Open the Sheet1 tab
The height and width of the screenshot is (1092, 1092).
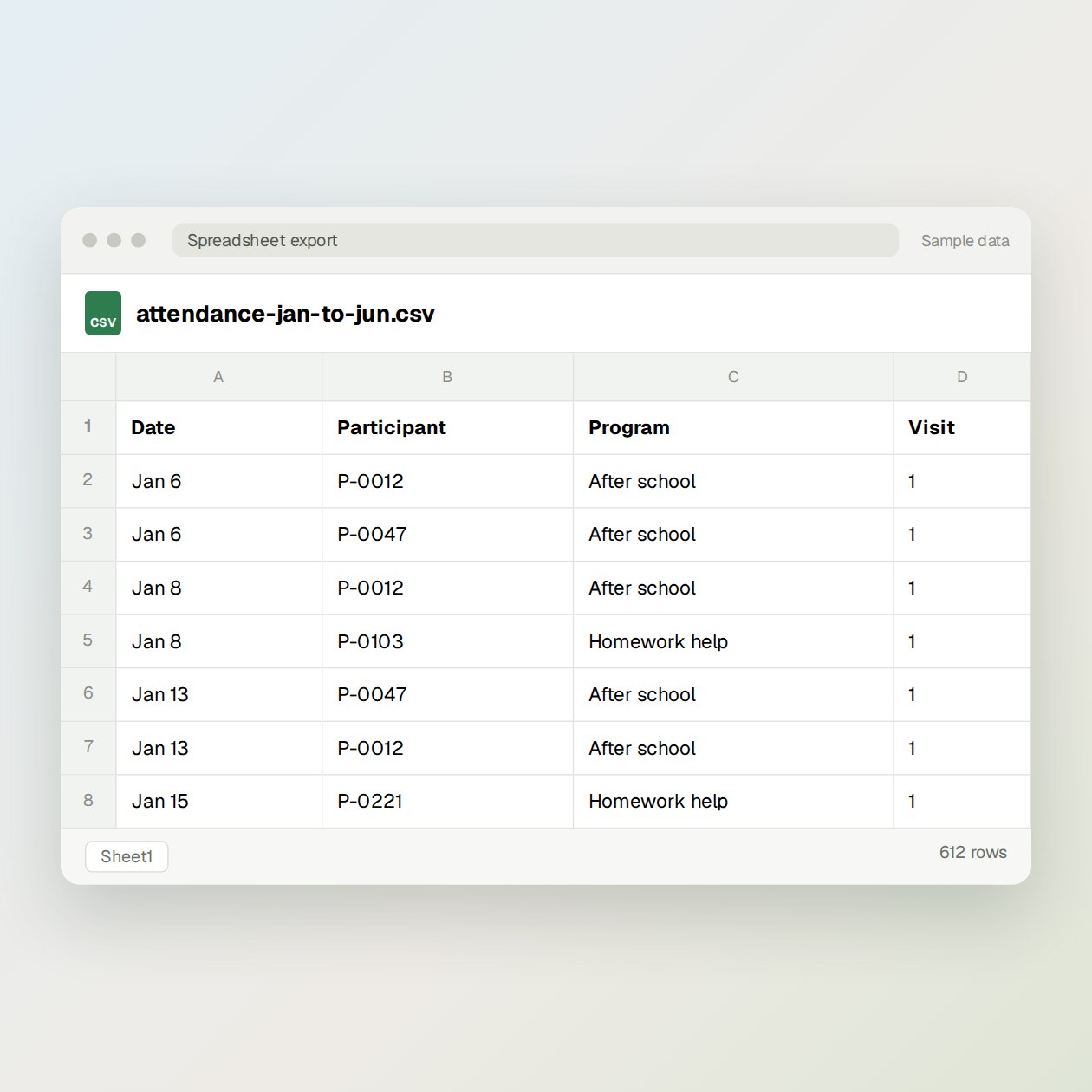127,856
